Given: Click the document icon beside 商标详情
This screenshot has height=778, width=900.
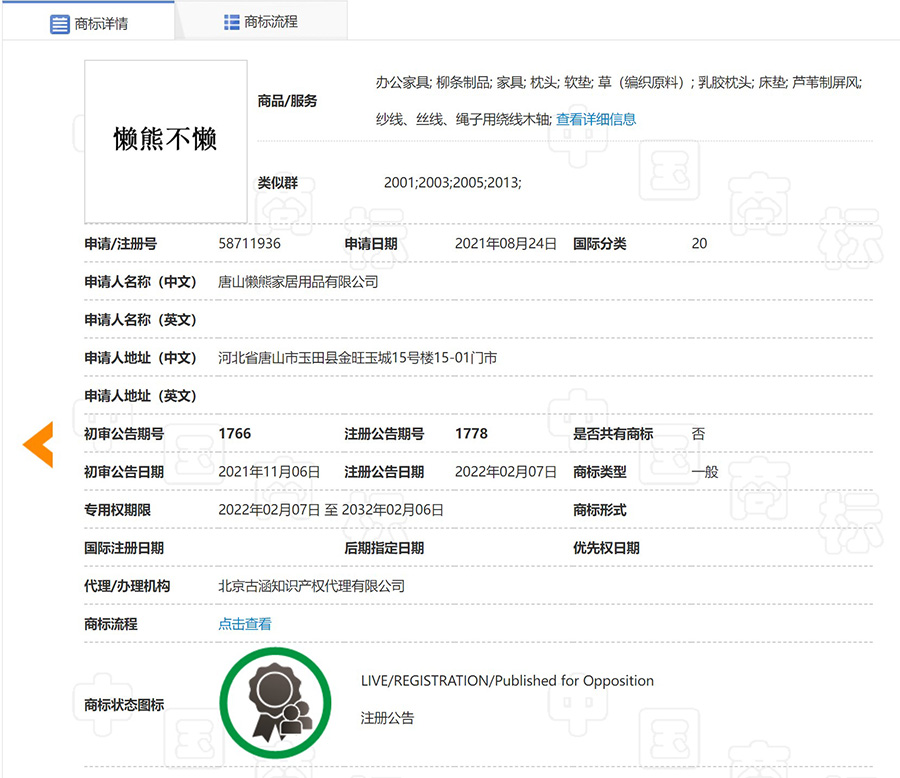Looking at the screenshot, I should (x=60, y=23).
